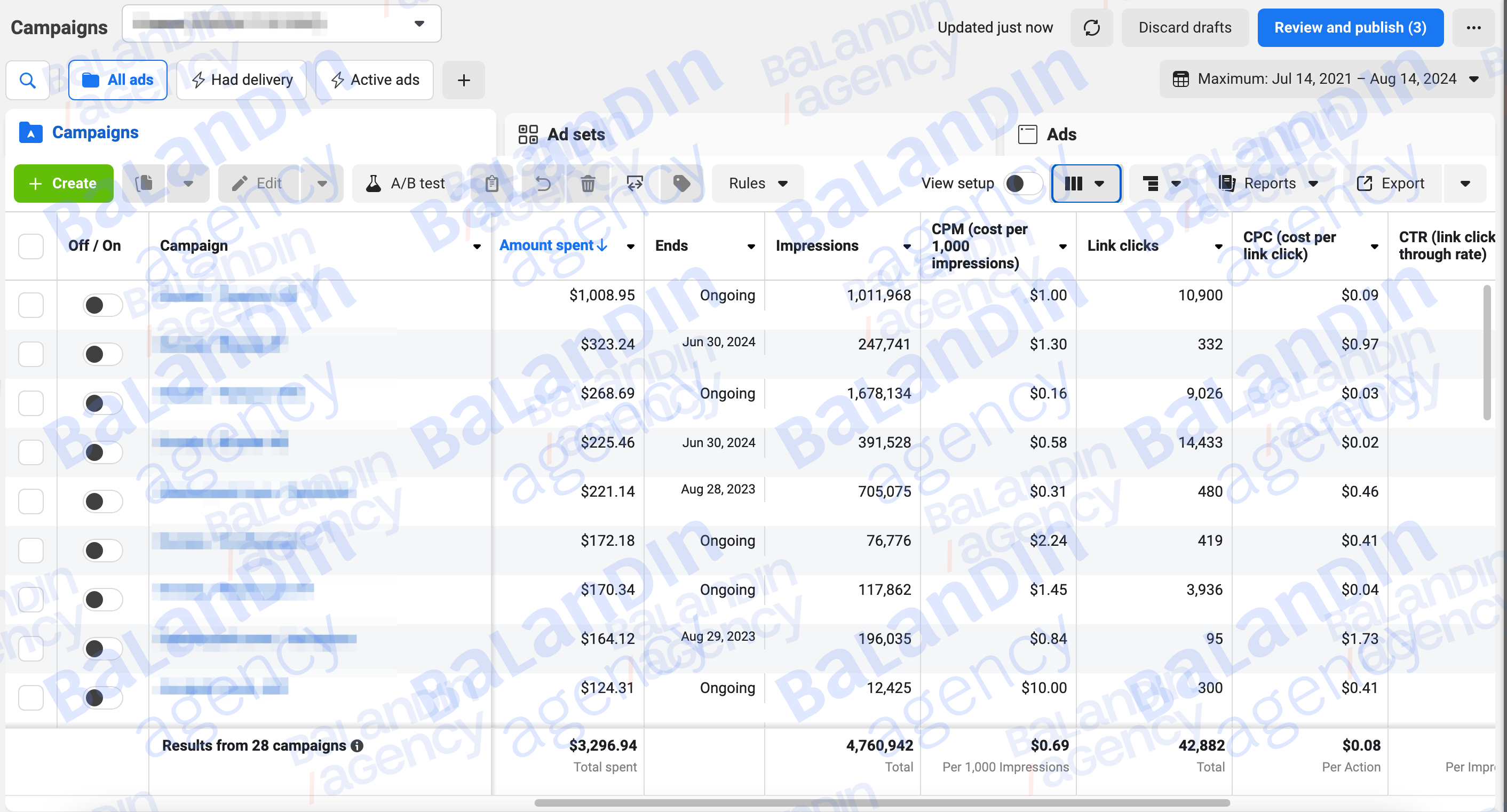The image size is (1507, 812).
Task: Sort by the Link clicks column header
Action: click(x=1123, y=246)
